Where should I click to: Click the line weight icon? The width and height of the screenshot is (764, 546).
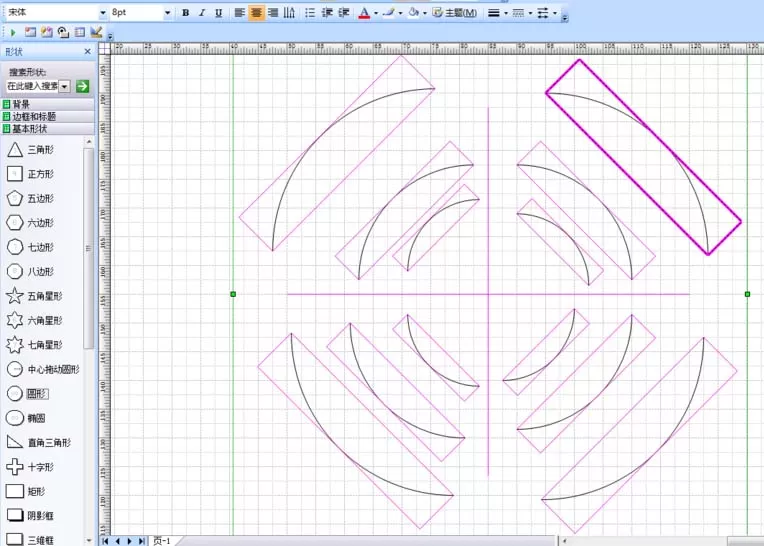[494, 13]
